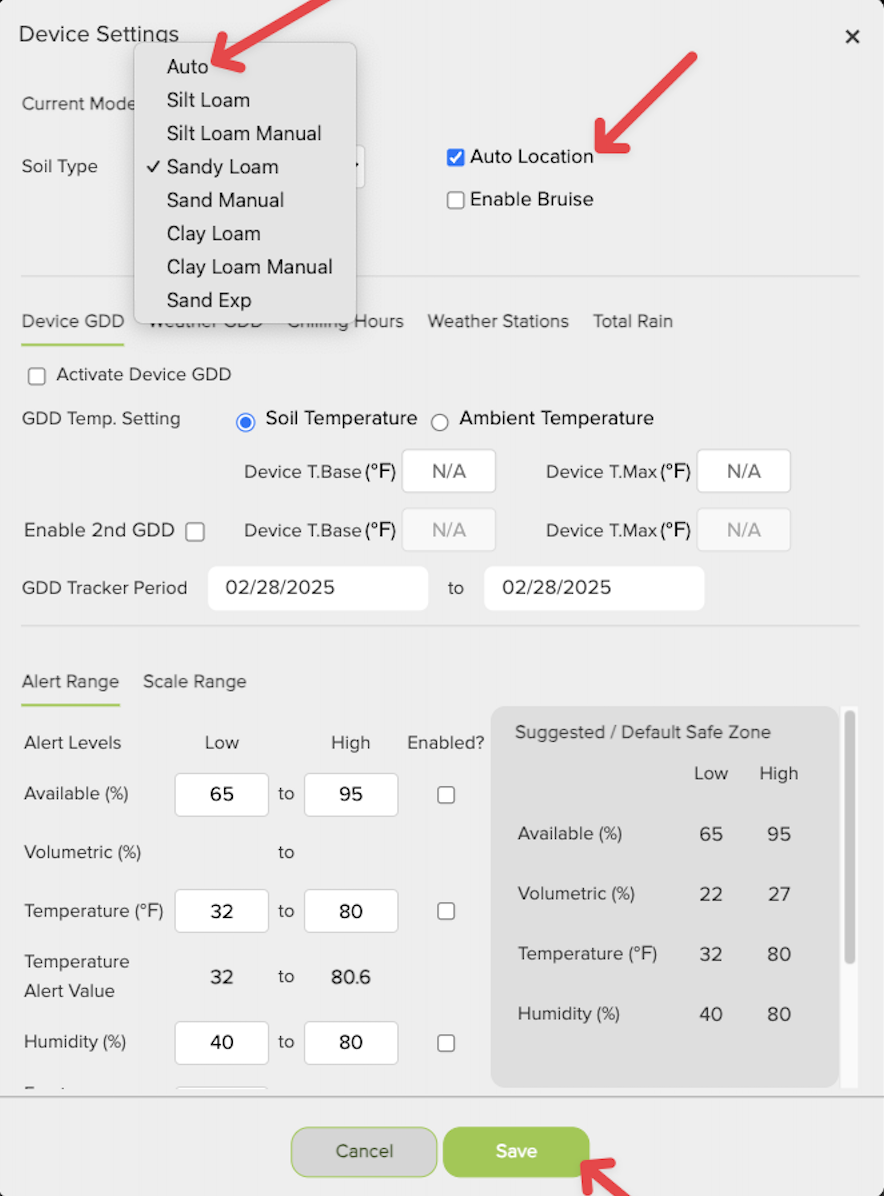
Task: Save the device settings
Action: (x=515, y=1151)
